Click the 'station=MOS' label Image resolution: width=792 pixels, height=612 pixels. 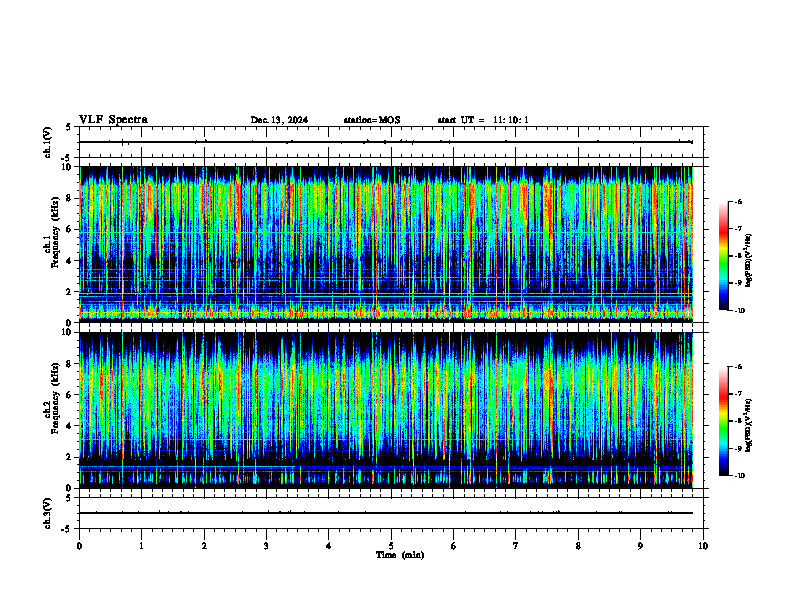pos(372,120)
